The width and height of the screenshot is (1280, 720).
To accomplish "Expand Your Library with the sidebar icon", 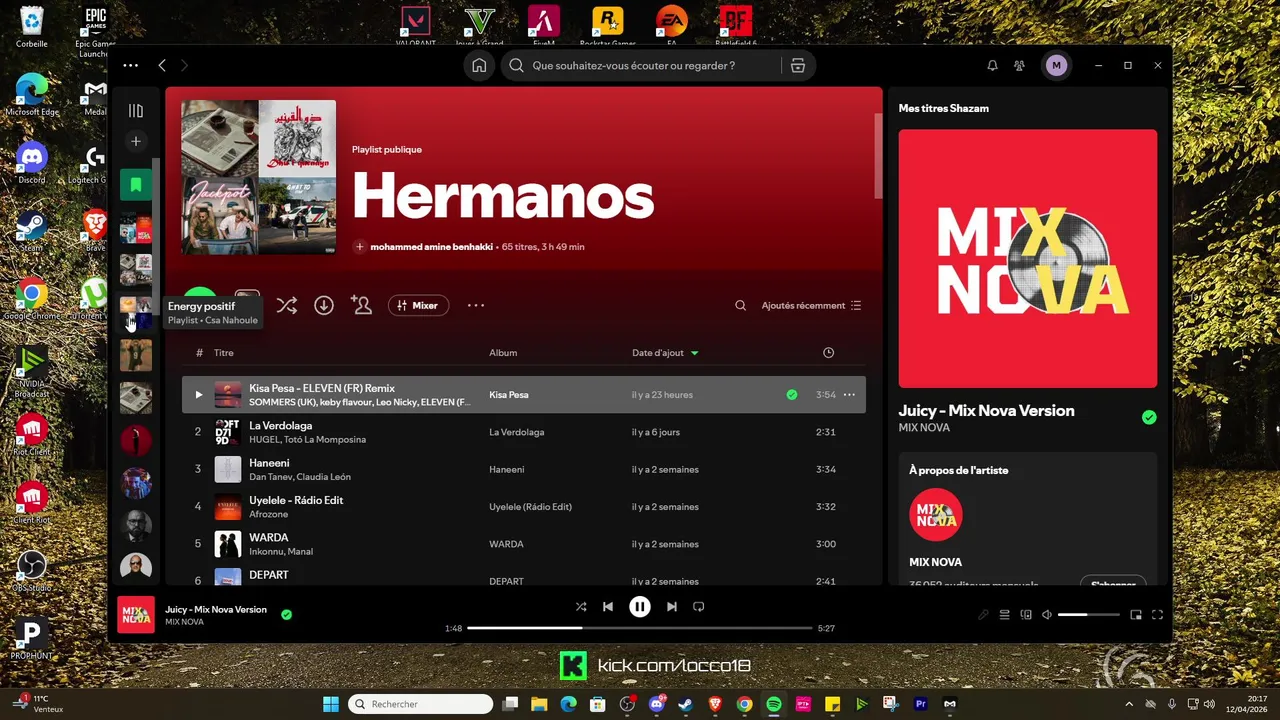I will click(x=136, y=110).
